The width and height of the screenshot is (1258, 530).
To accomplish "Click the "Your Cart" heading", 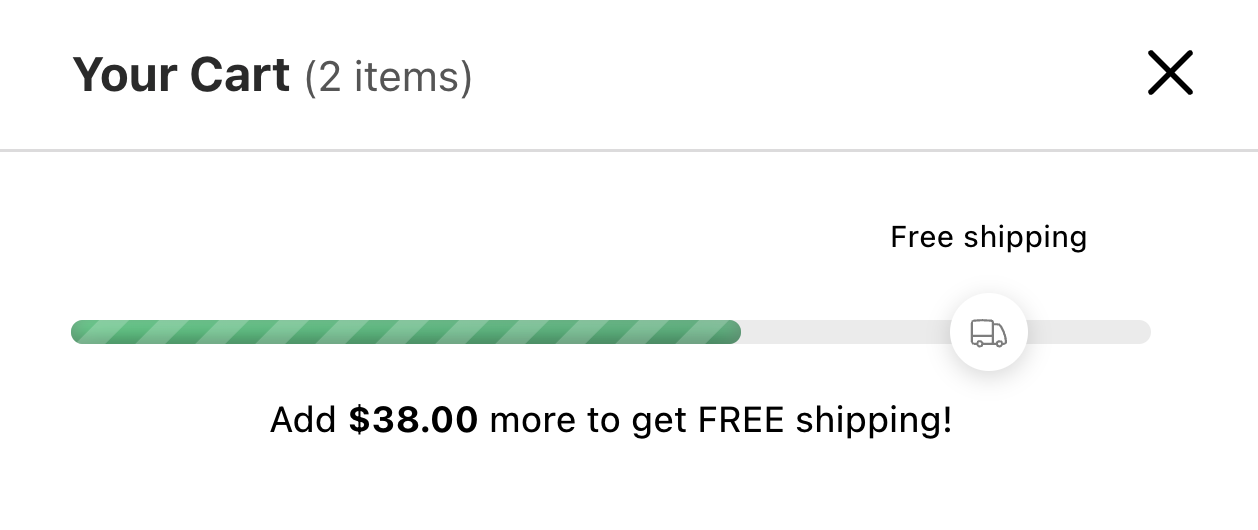I will click(181, 75).
